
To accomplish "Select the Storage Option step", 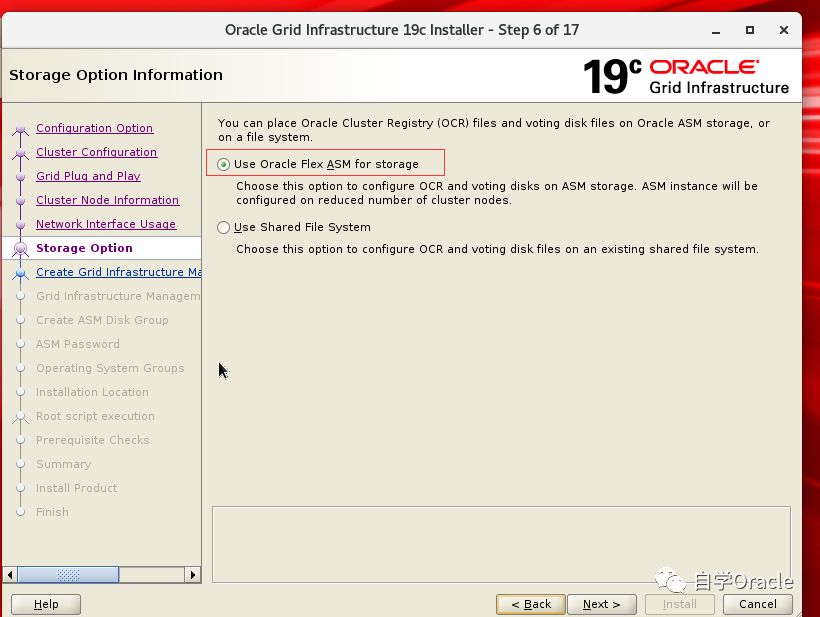I will click(84, 248).
